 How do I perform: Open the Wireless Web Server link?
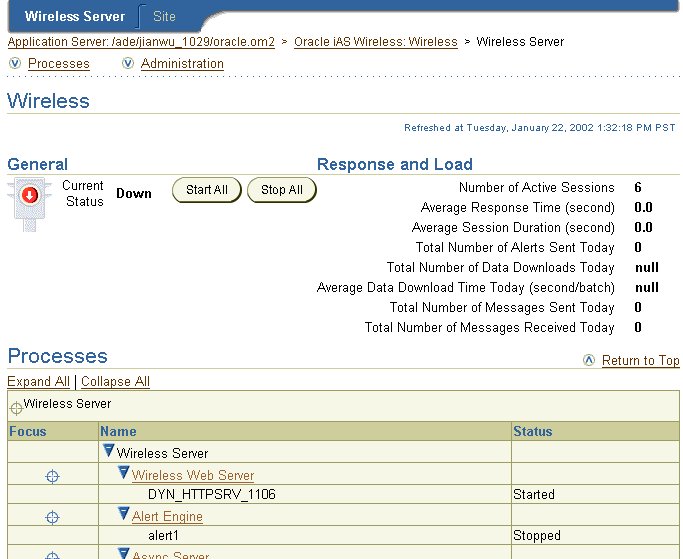(x=193, y=475)
